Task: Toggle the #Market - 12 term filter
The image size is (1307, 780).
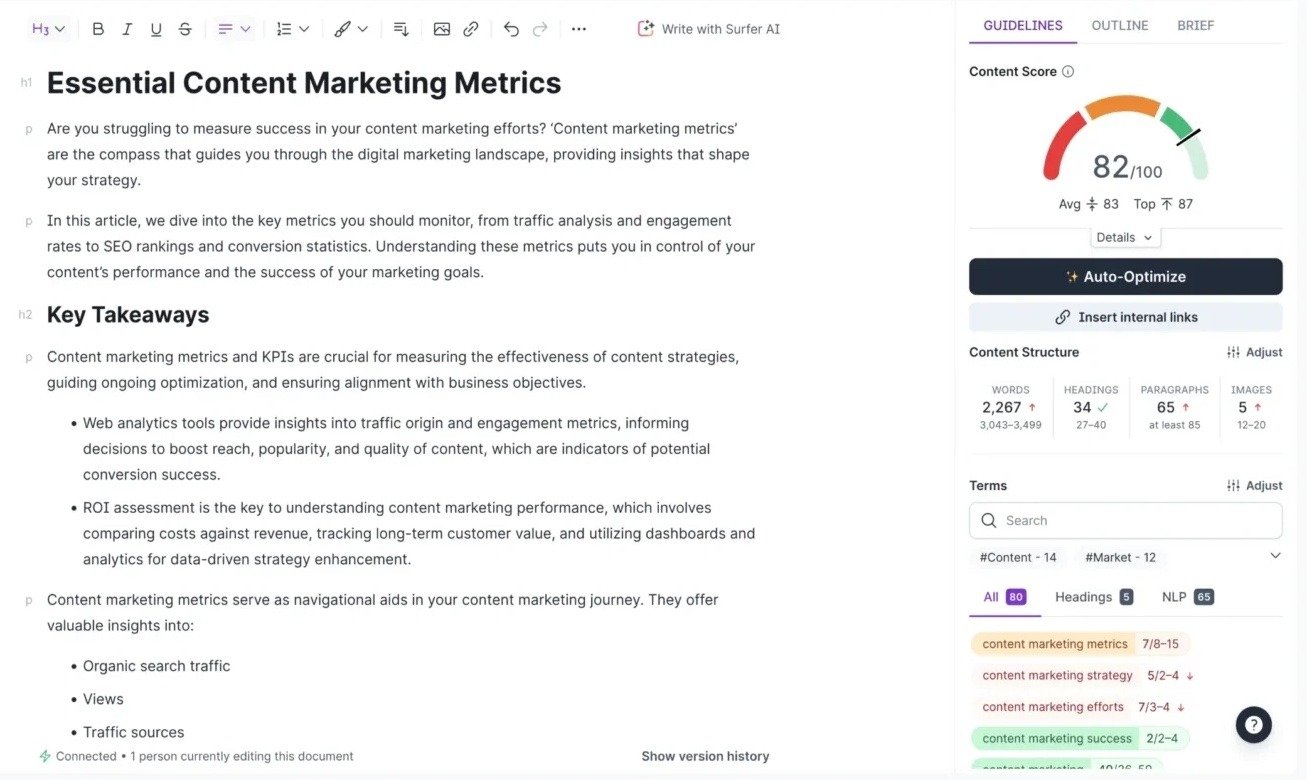Action: click(x=1120, y=557)
